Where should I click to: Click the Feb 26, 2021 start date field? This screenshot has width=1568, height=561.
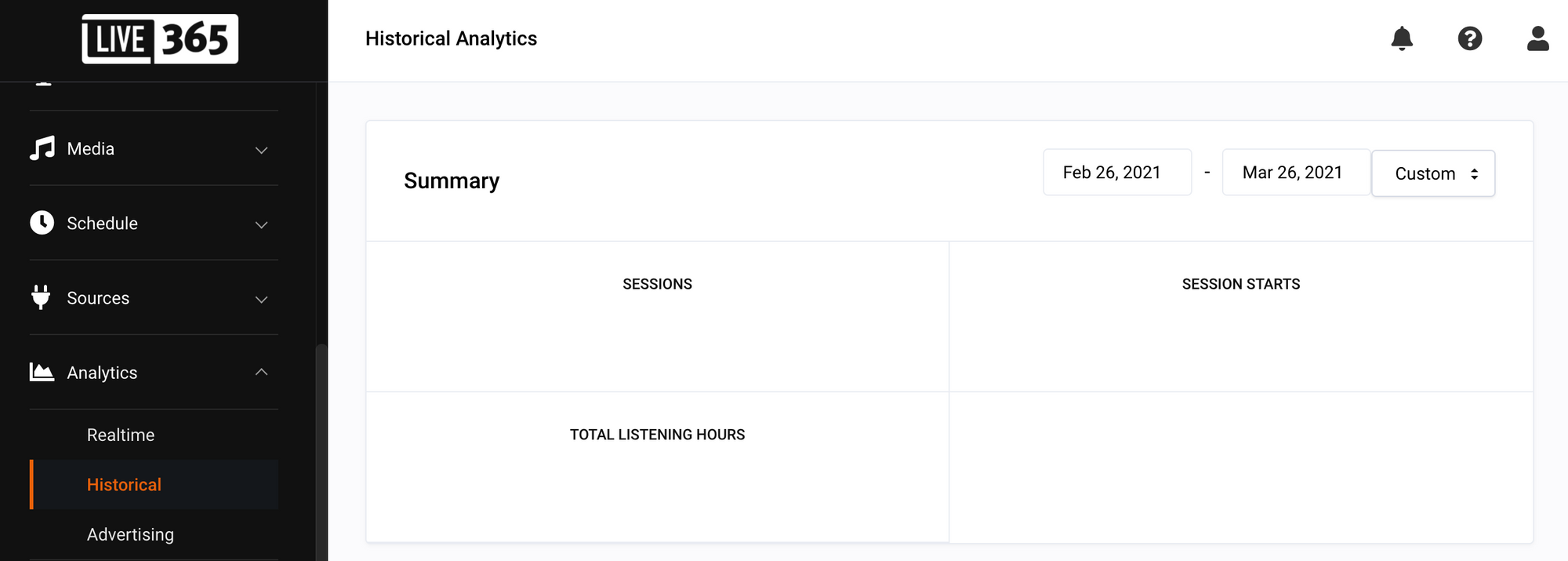click(x=1117, y=173)
